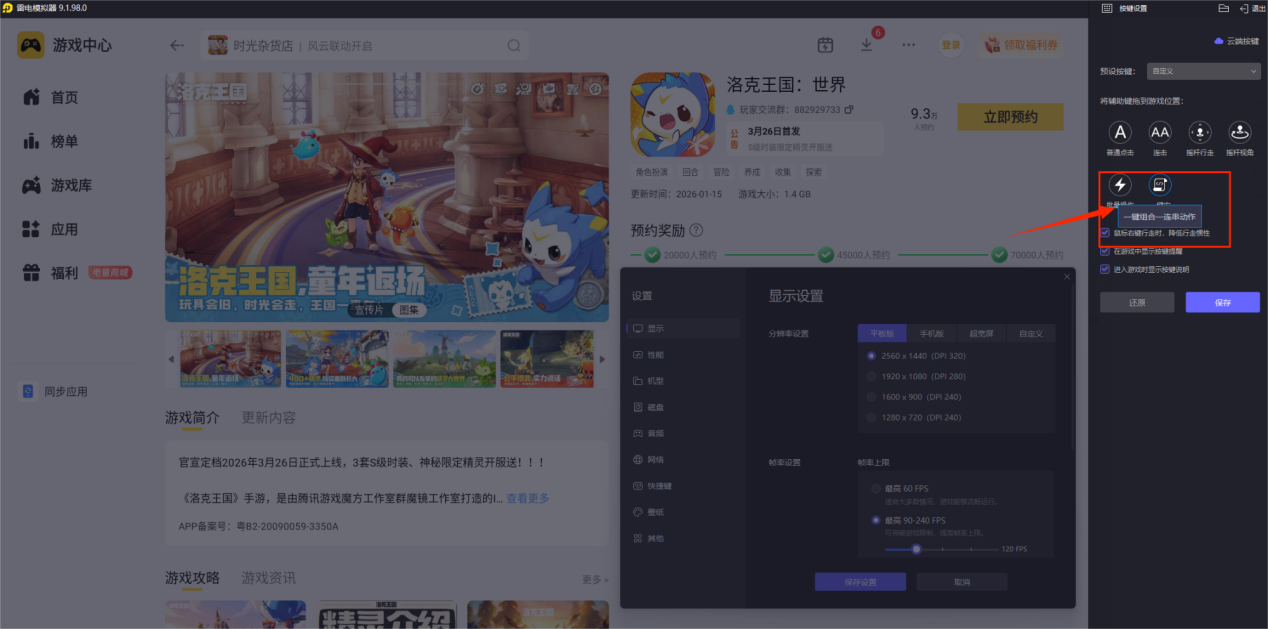This screenshot has width=1268, height=629.
Task: Click 还原 restore in the key-mapping panel
Action: pos(1137,302)
